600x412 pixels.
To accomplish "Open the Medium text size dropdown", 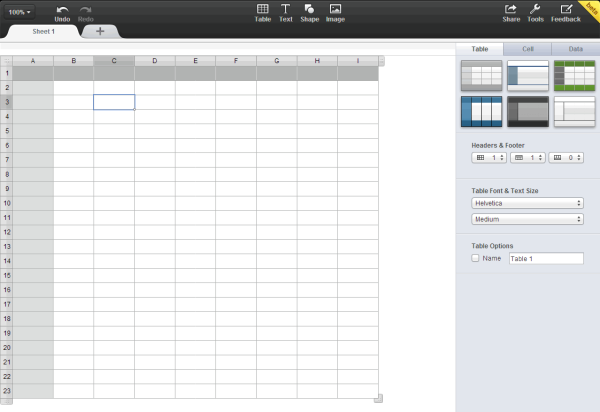I will click(x=527, y=219).
